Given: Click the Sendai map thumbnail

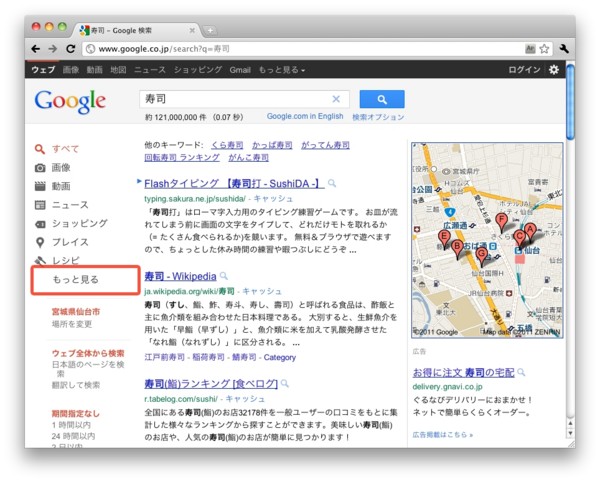Looking at the screenshot, I should (x=487, y=240).
